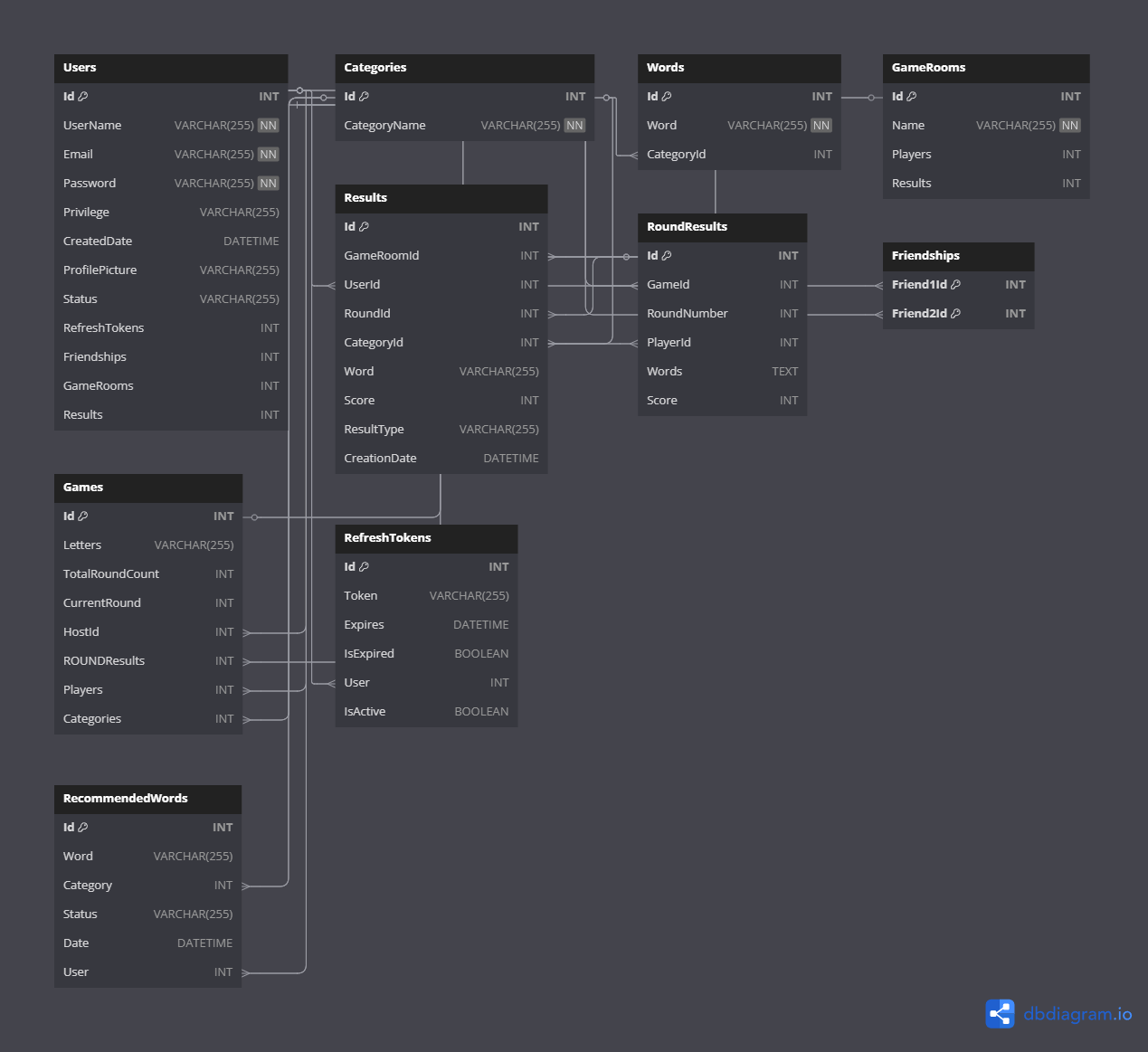1148x1052 pixels.
Task: Click the dbdiagram share logo icon
Action: click(1000, 1014)
